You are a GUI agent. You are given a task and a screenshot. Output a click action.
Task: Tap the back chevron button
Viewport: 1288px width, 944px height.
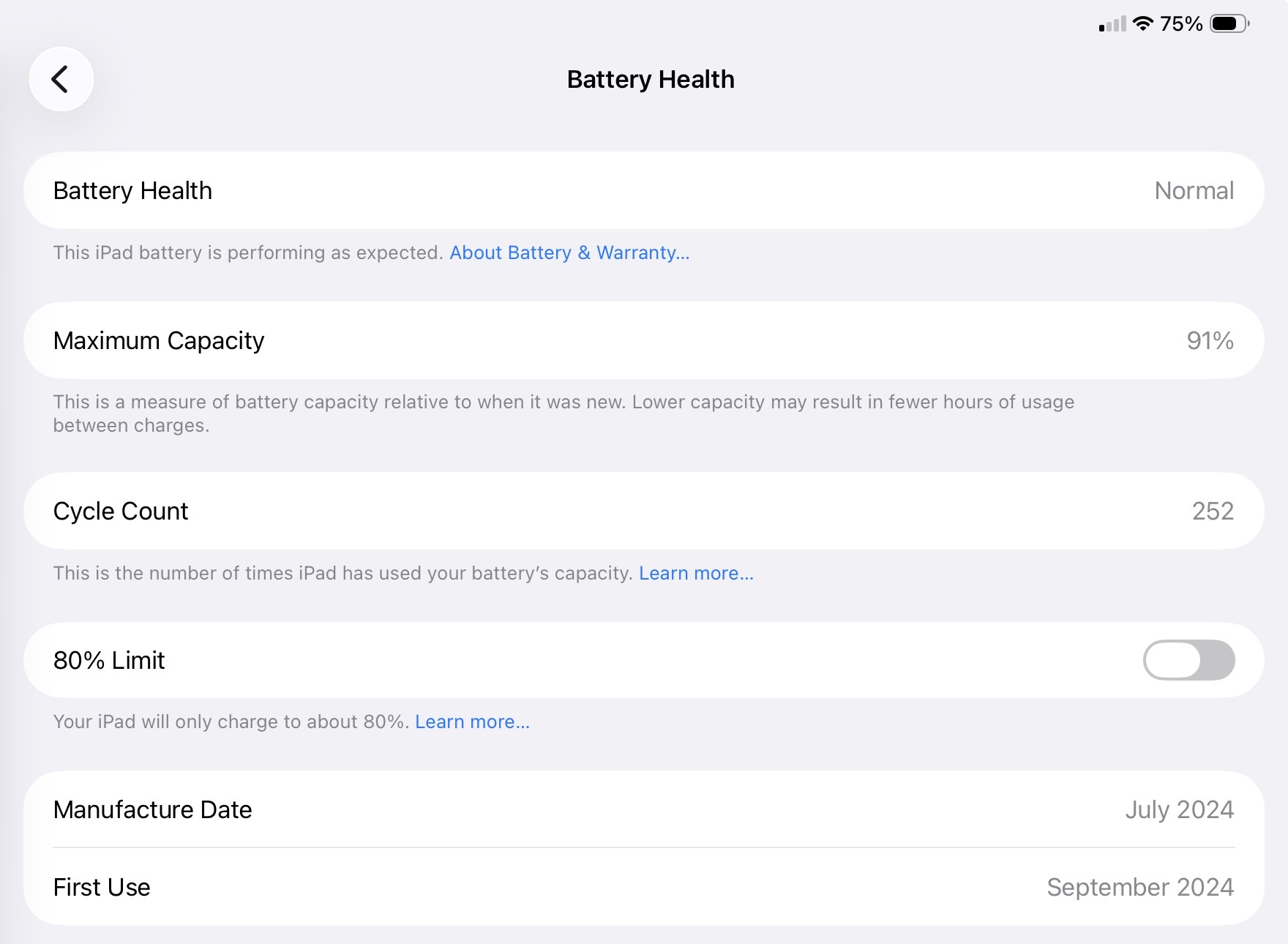tap(61, 79)
